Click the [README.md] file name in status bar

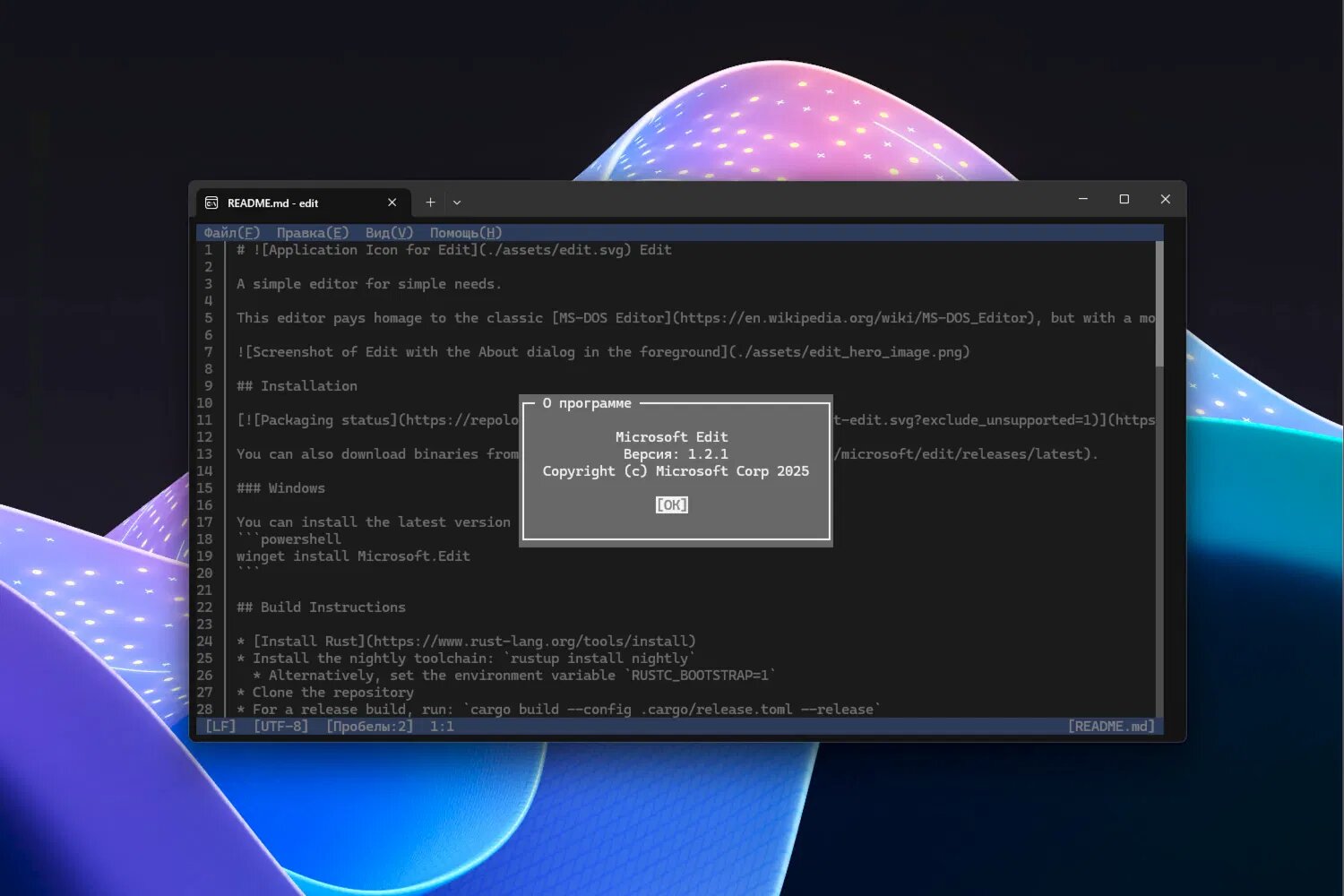[1111, 727]
